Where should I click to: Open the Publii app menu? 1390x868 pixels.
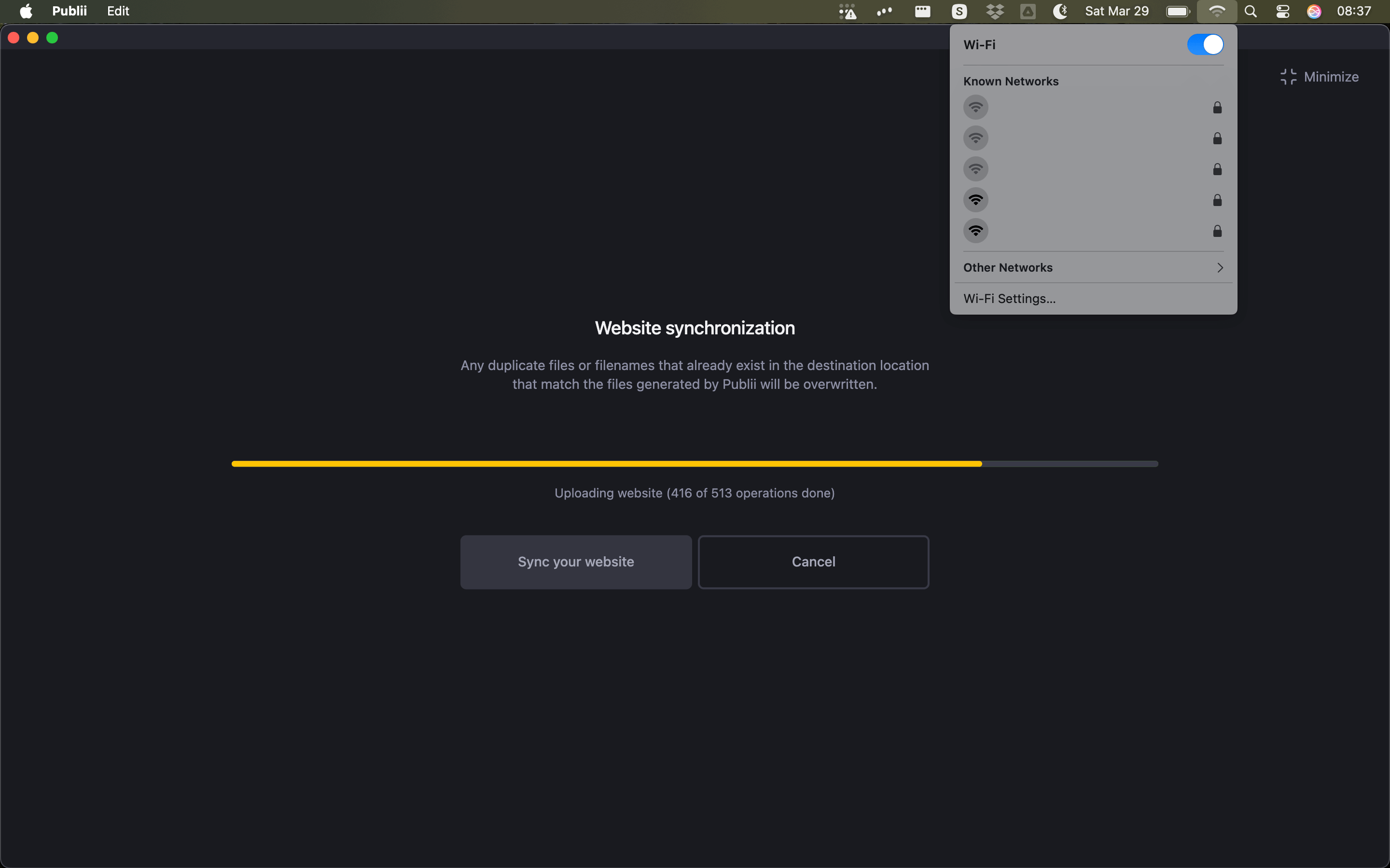69,12
